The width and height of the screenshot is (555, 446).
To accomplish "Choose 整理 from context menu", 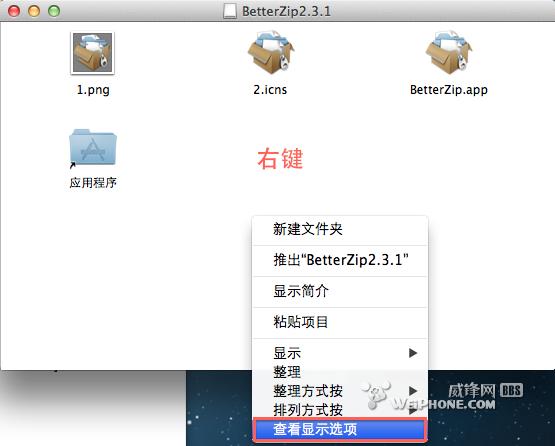I will (340, 372).
